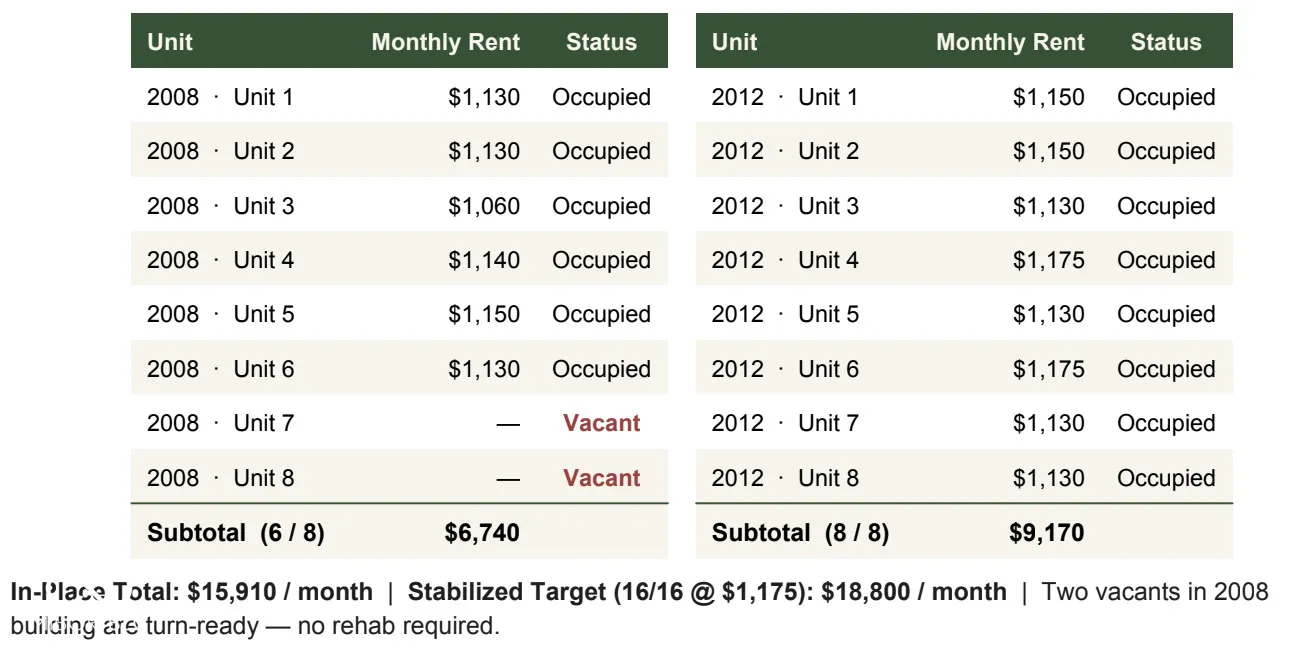Click the Occupied status for 2012 Unit 1
Viewport: 1302px width, 658px height.
click(x=1166, y=97)
